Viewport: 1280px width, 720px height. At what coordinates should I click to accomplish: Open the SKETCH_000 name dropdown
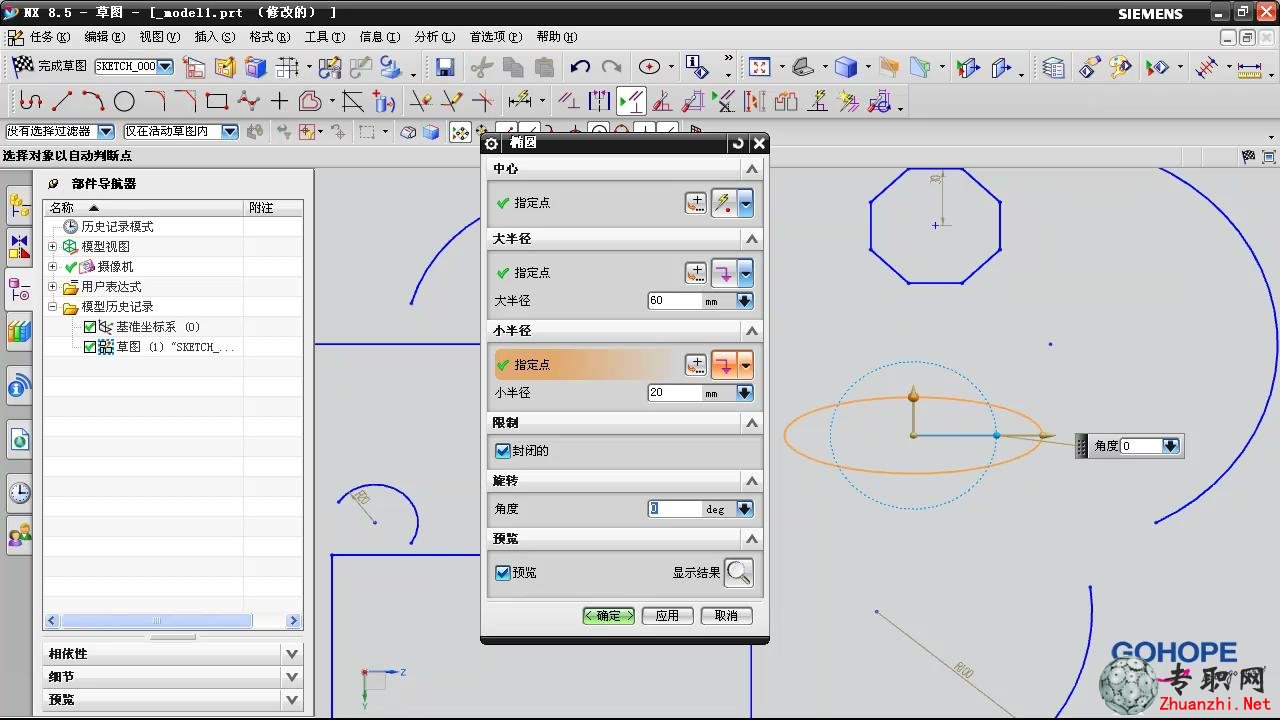pyautogui.click(x=165, y=67)
